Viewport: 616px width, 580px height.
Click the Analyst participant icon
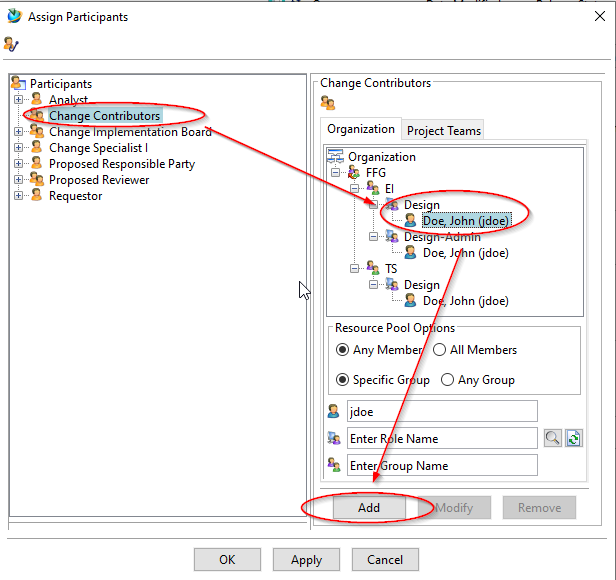[37, 100]
